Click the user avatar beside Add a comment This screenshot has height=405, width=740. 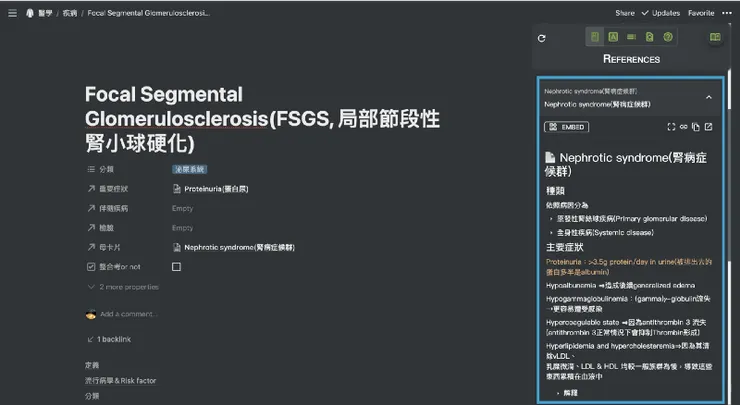(x=91, y=314)
